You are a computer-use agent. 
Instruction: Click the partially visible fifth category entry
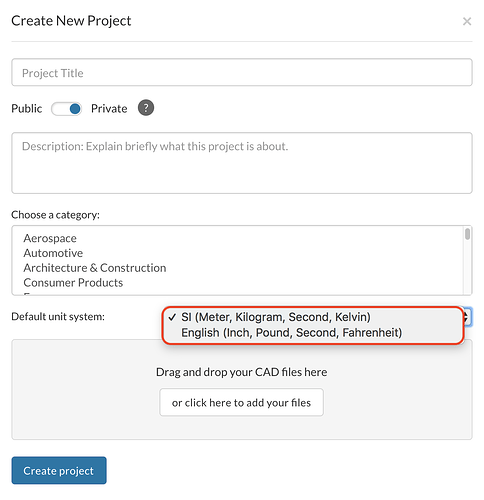click(x=28, y=293)
